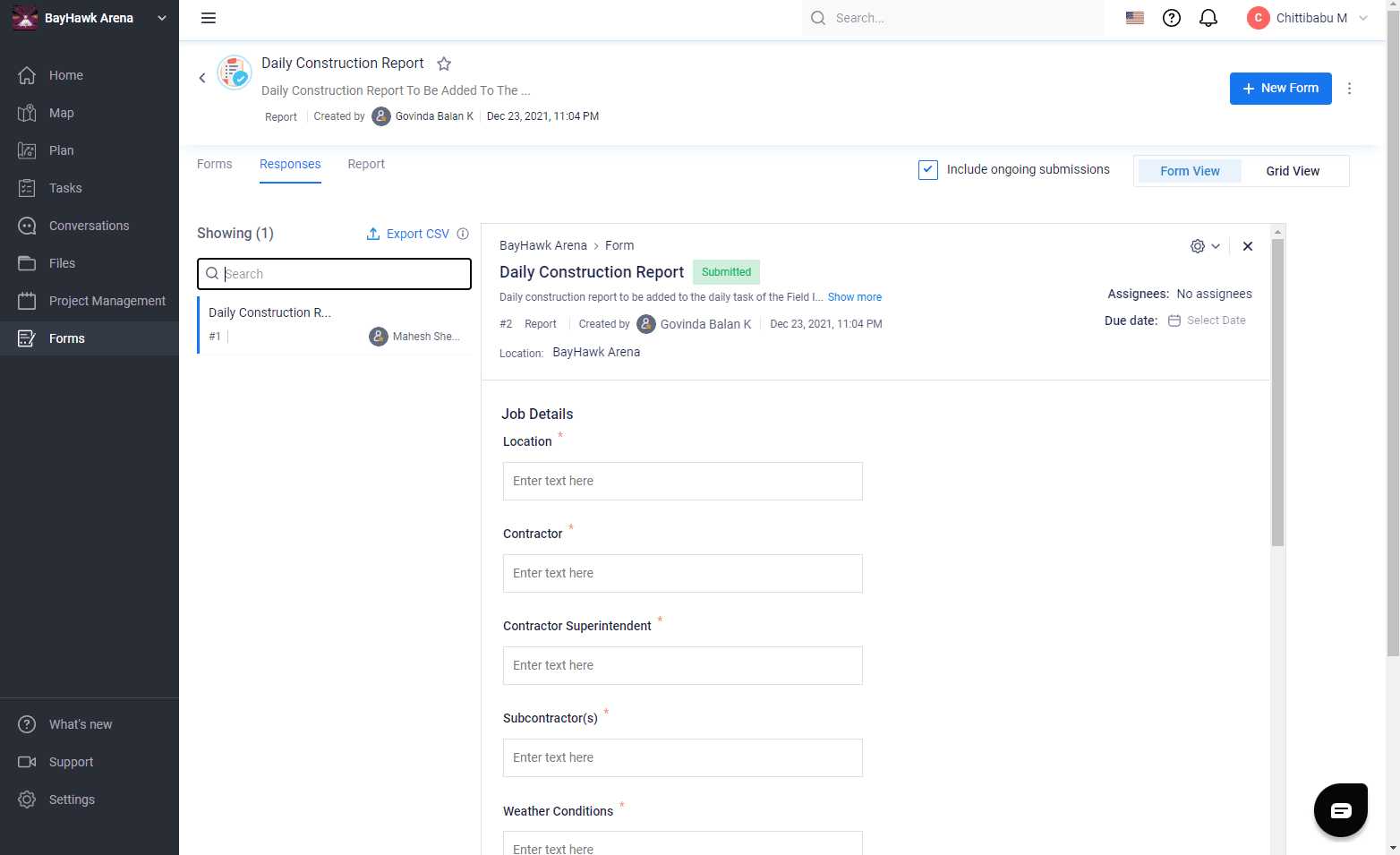
Task: Star the Daily Construction Report
Action: click(444, 64)
